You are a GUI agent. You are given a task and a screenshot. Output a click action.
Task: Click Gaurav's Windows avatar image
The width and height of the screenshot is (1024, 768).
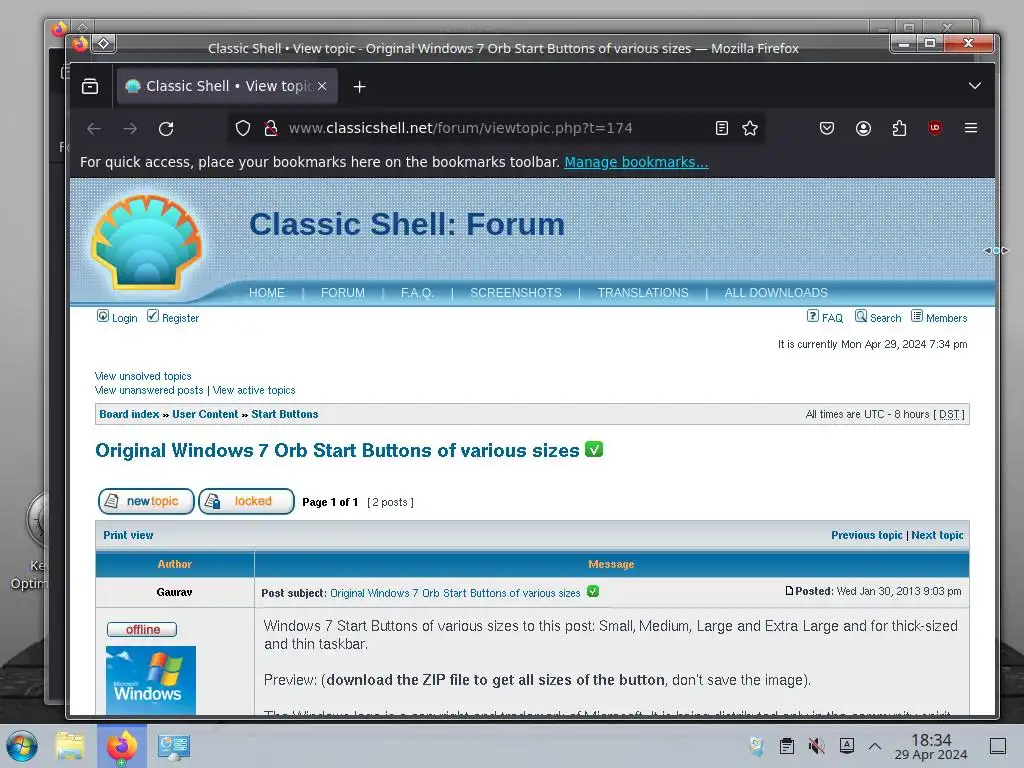tap(151, 680)
